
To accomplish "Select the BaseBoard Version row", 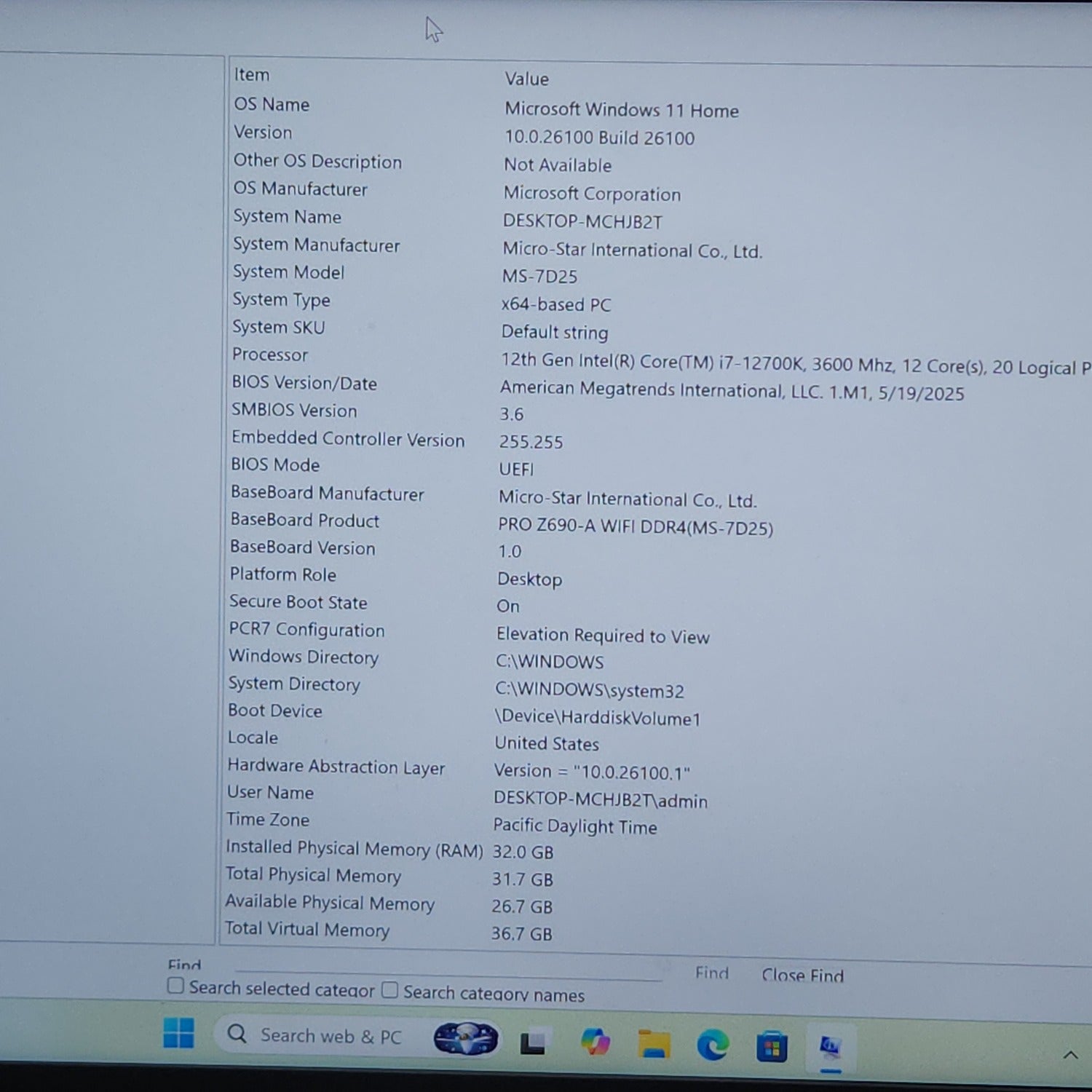I will pos(302,547).
